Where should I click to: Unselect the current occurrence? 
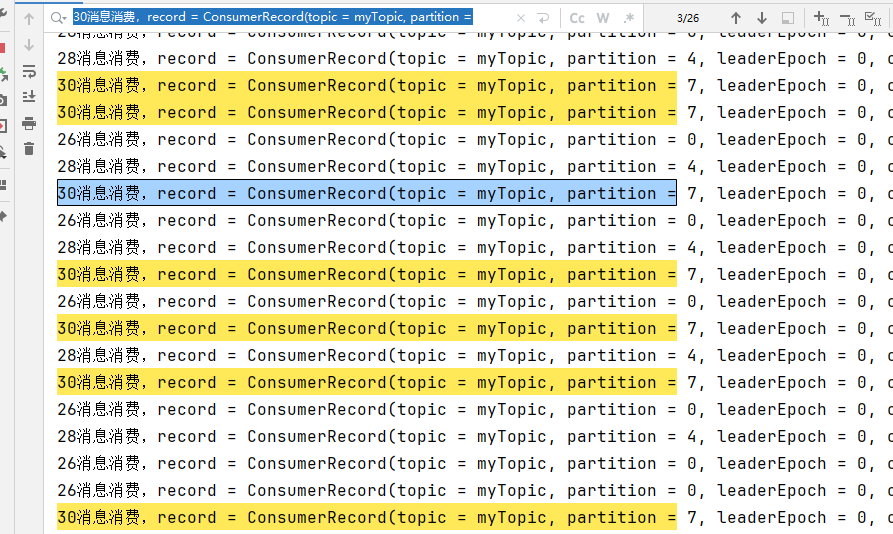click(847, 18)
